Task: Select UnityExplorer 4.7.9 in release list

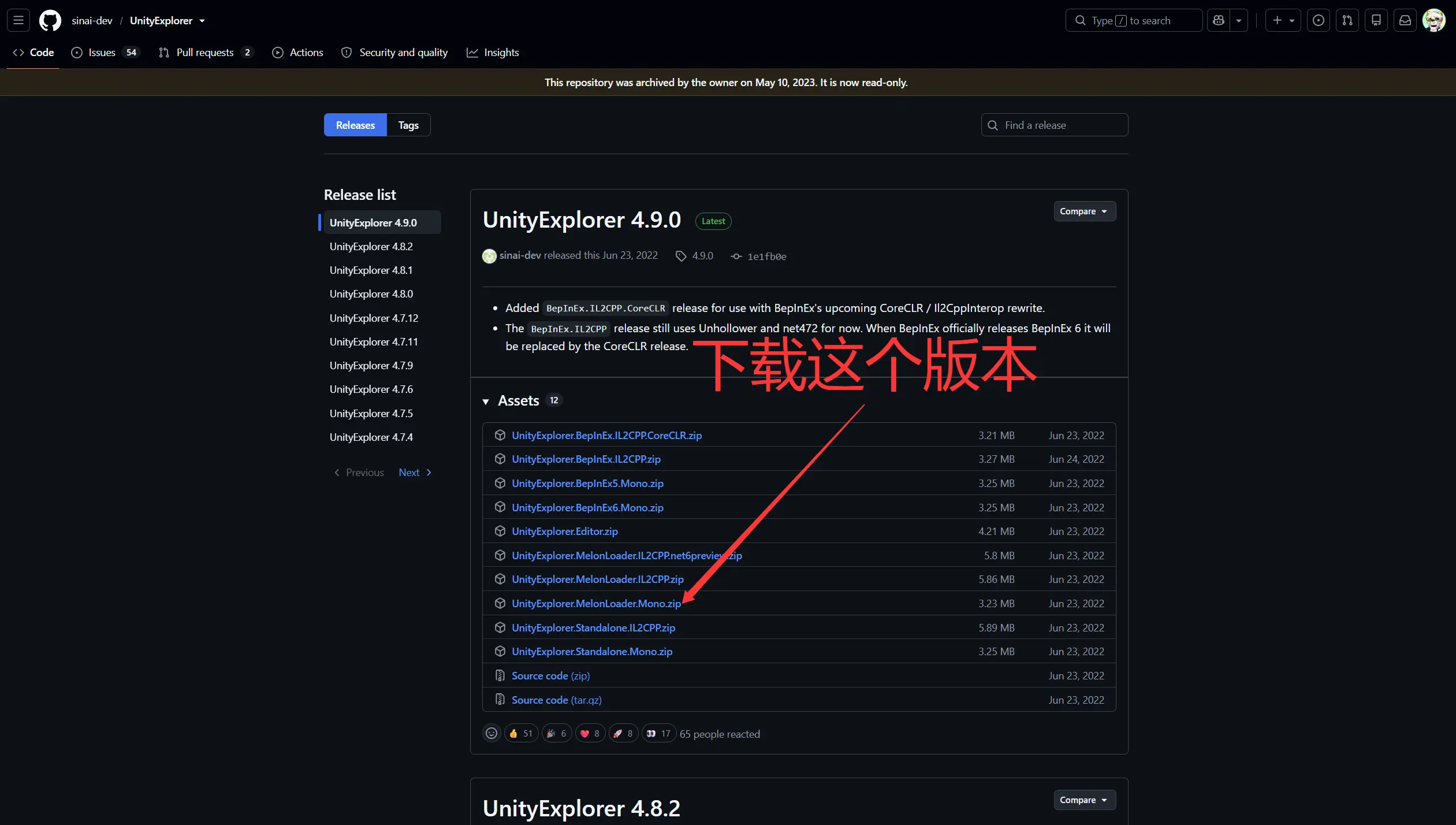Action: pos(382,366)
